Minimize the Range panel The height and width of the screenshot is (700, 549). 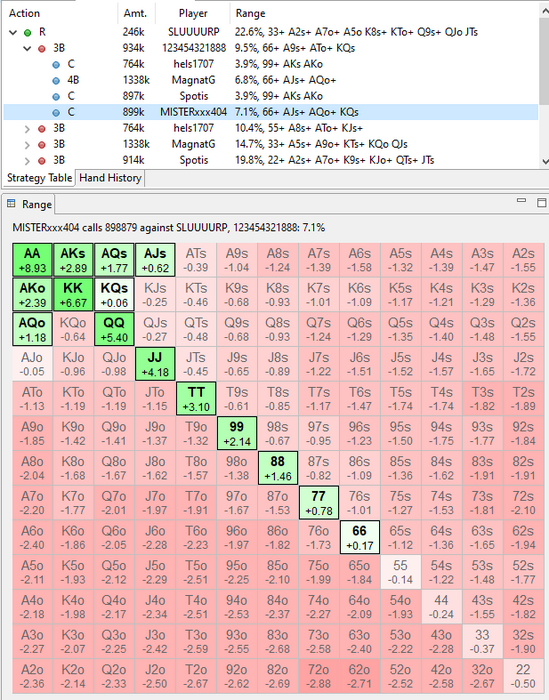coord(521,200)
